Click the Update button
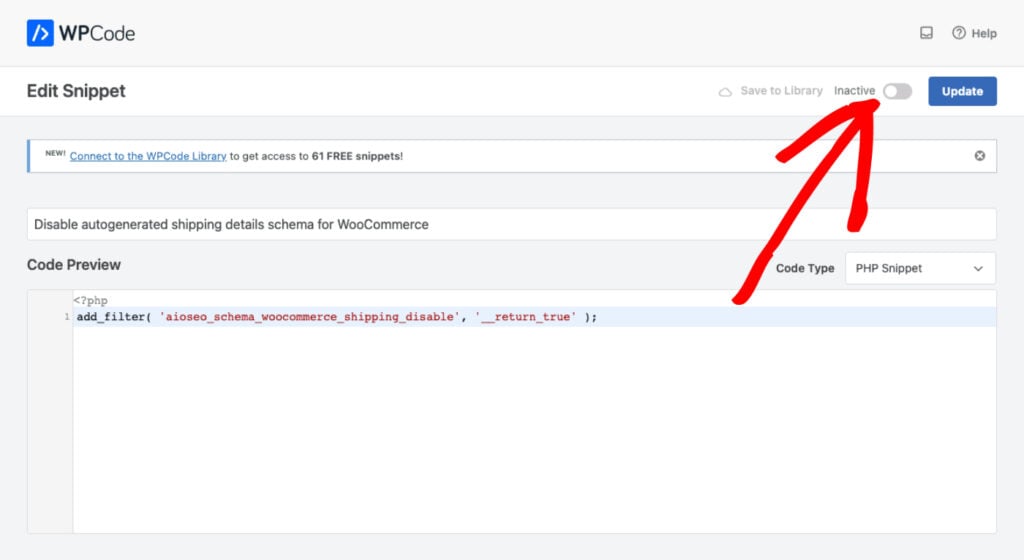Screen dimensions: 1024x560 (962, 91)
